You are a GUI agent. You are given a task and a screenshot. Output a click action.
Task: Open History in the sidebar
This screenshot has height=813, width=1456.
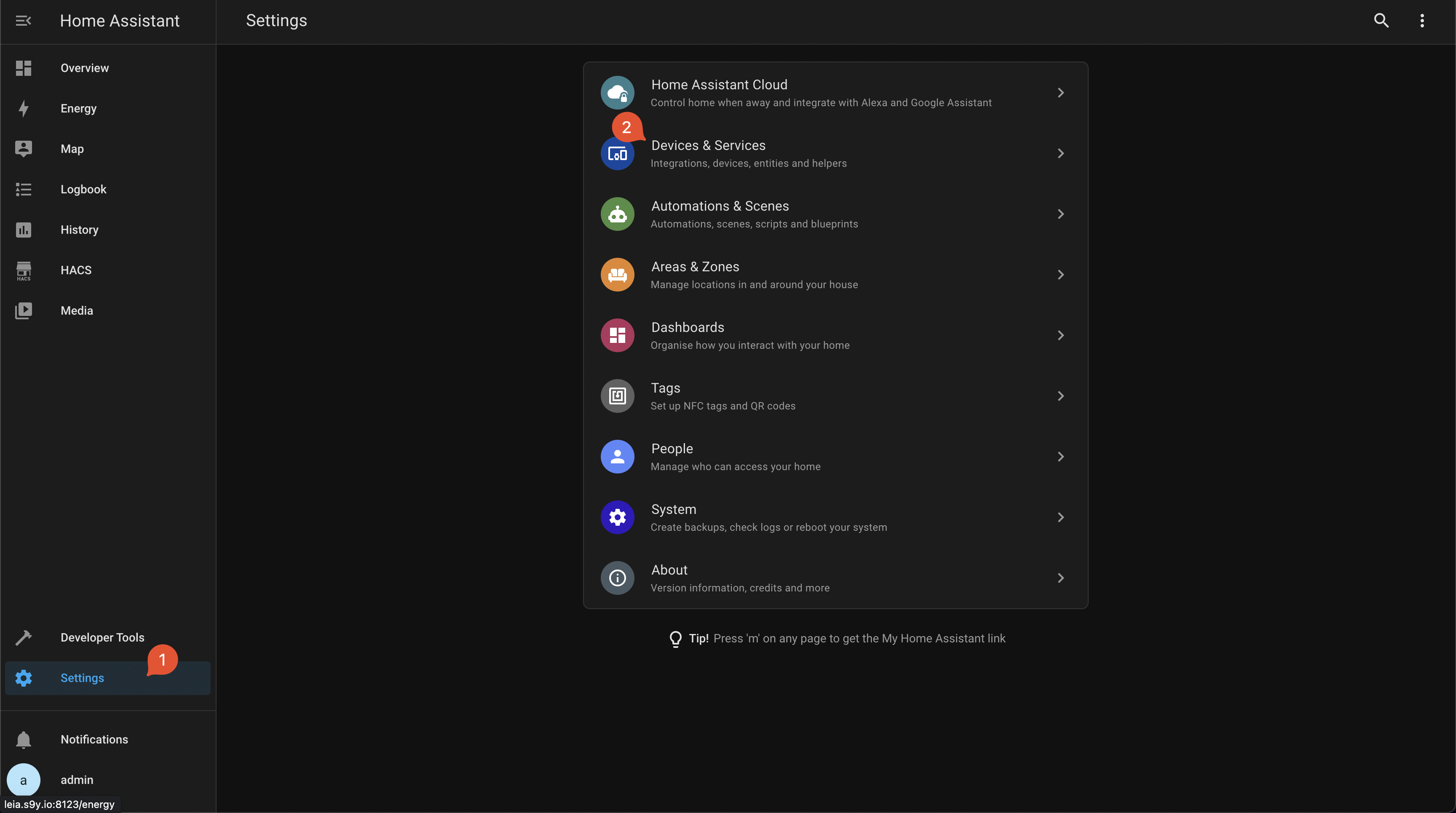point(79,230)
